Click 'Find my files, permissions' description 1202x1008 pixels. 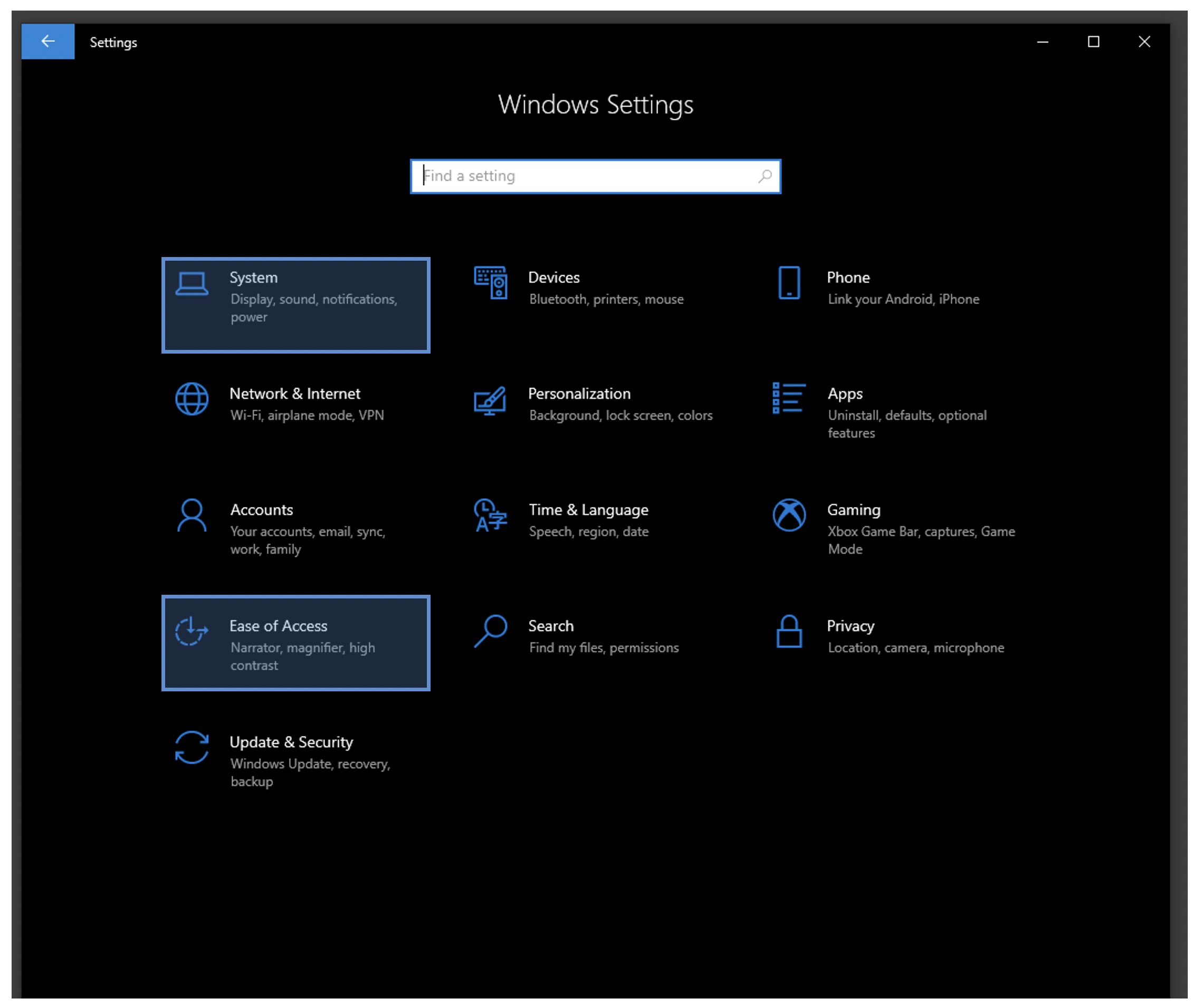point(604,649)
